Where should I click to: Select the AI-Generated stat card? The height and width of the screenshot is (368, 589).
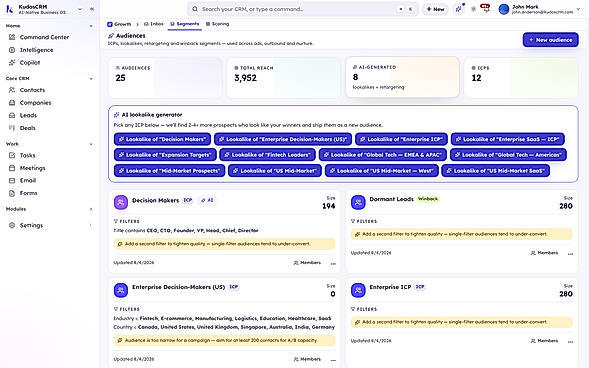[402, 77]
